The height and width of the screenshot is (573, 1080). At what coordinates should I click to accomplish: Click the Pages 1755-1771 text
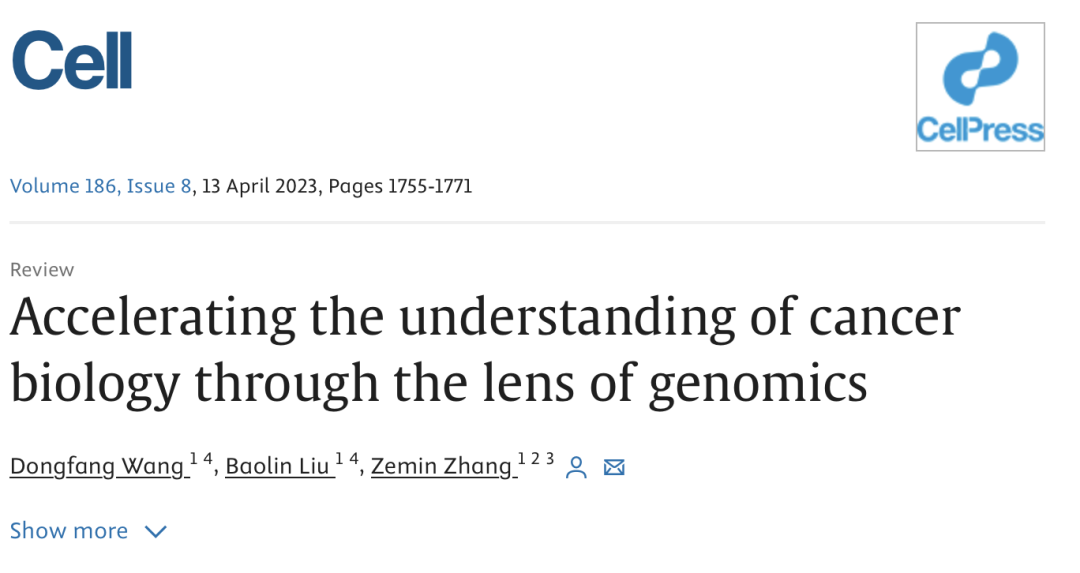click(x=400, y=186)
